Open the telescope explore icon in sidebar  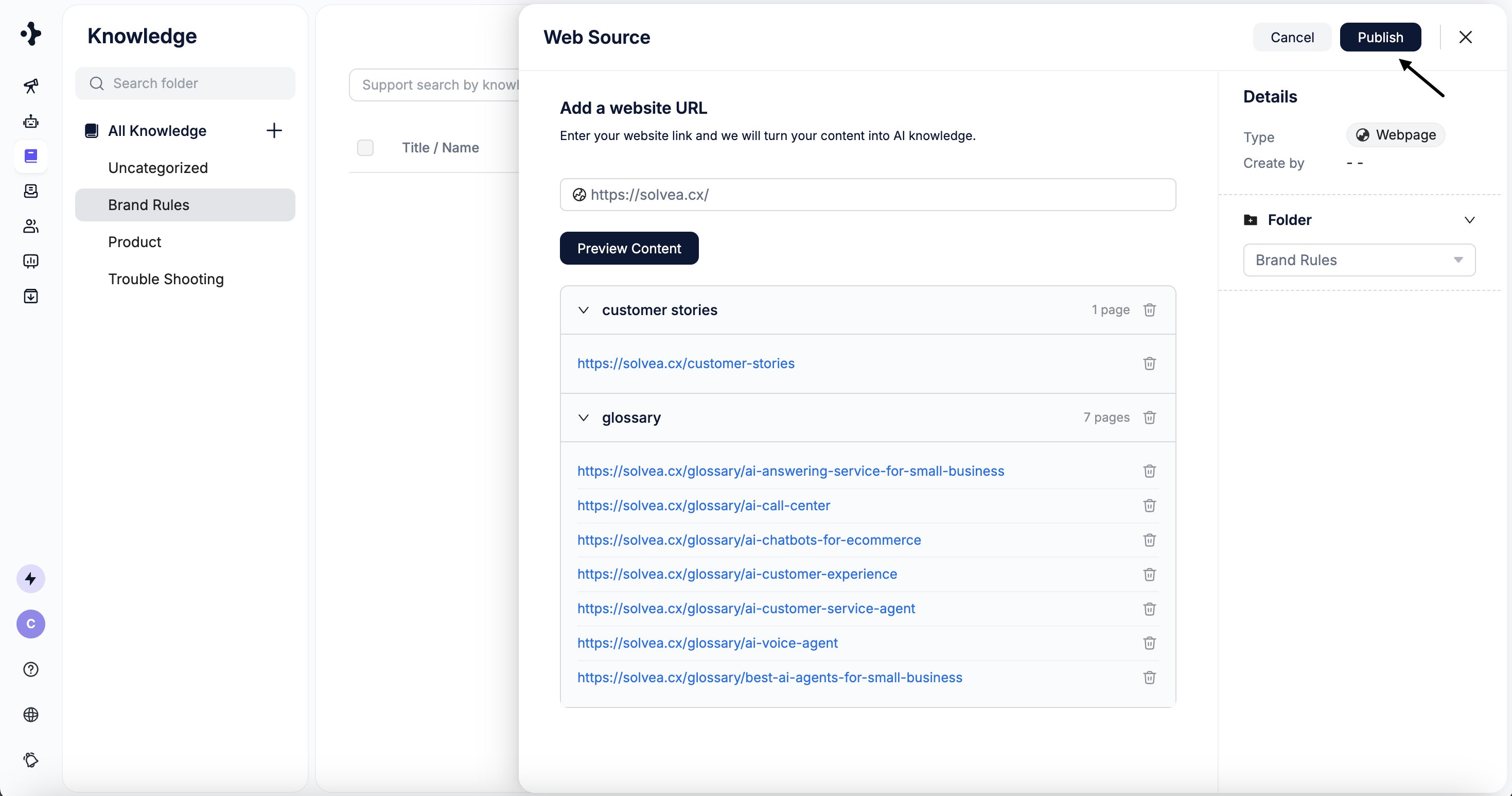tap(30, 86)
